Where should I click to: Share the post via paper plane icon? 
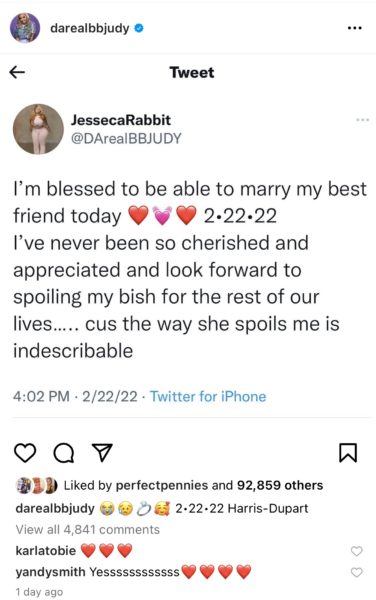102,453
